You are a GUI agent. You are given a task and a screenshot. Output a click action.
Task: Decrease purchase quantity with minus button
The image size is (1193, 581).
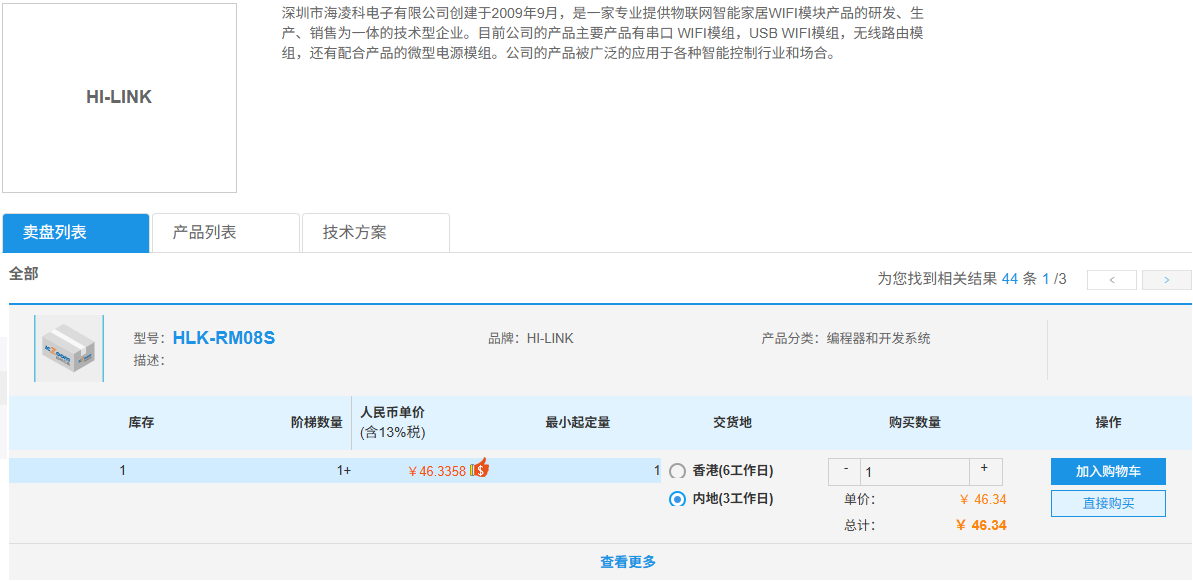845,471
